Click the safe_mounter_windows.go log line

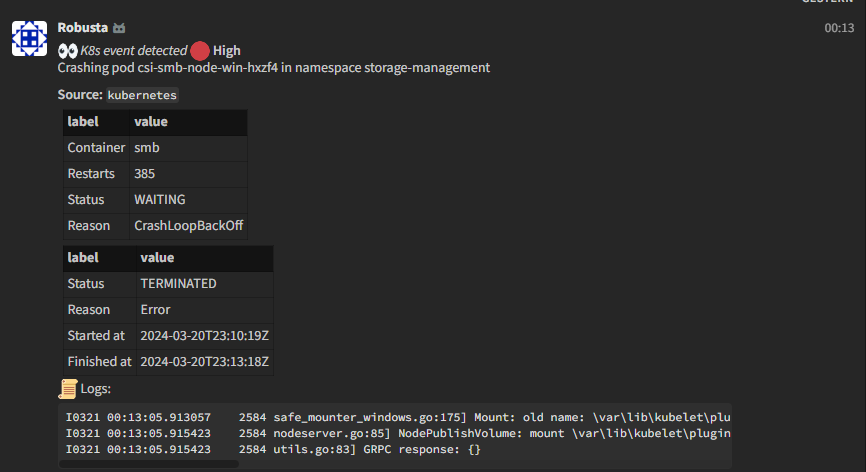tap(398, 417)
